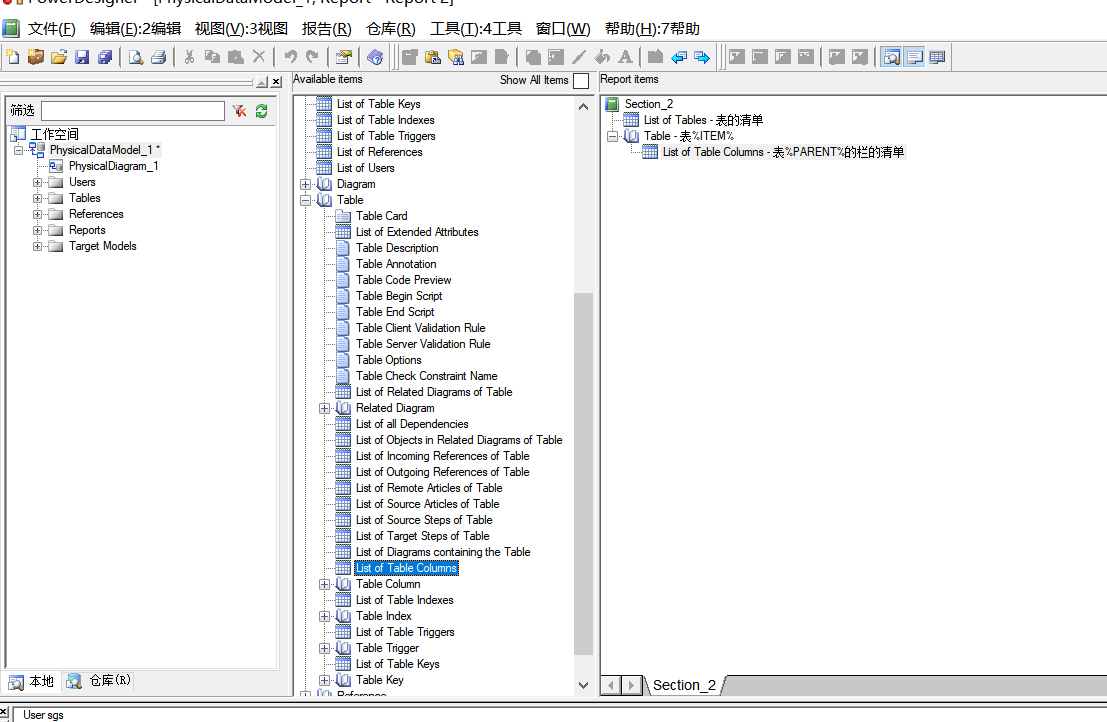Click Available items scrollbar up arrow

(x=583, y=107)
